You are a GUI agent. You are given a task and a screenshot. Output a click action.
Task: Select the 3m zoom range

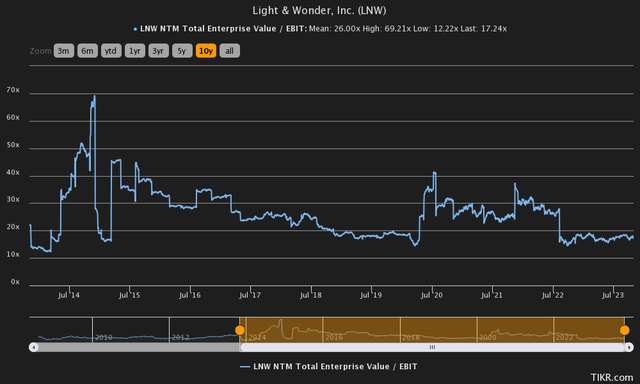[64, 51]
